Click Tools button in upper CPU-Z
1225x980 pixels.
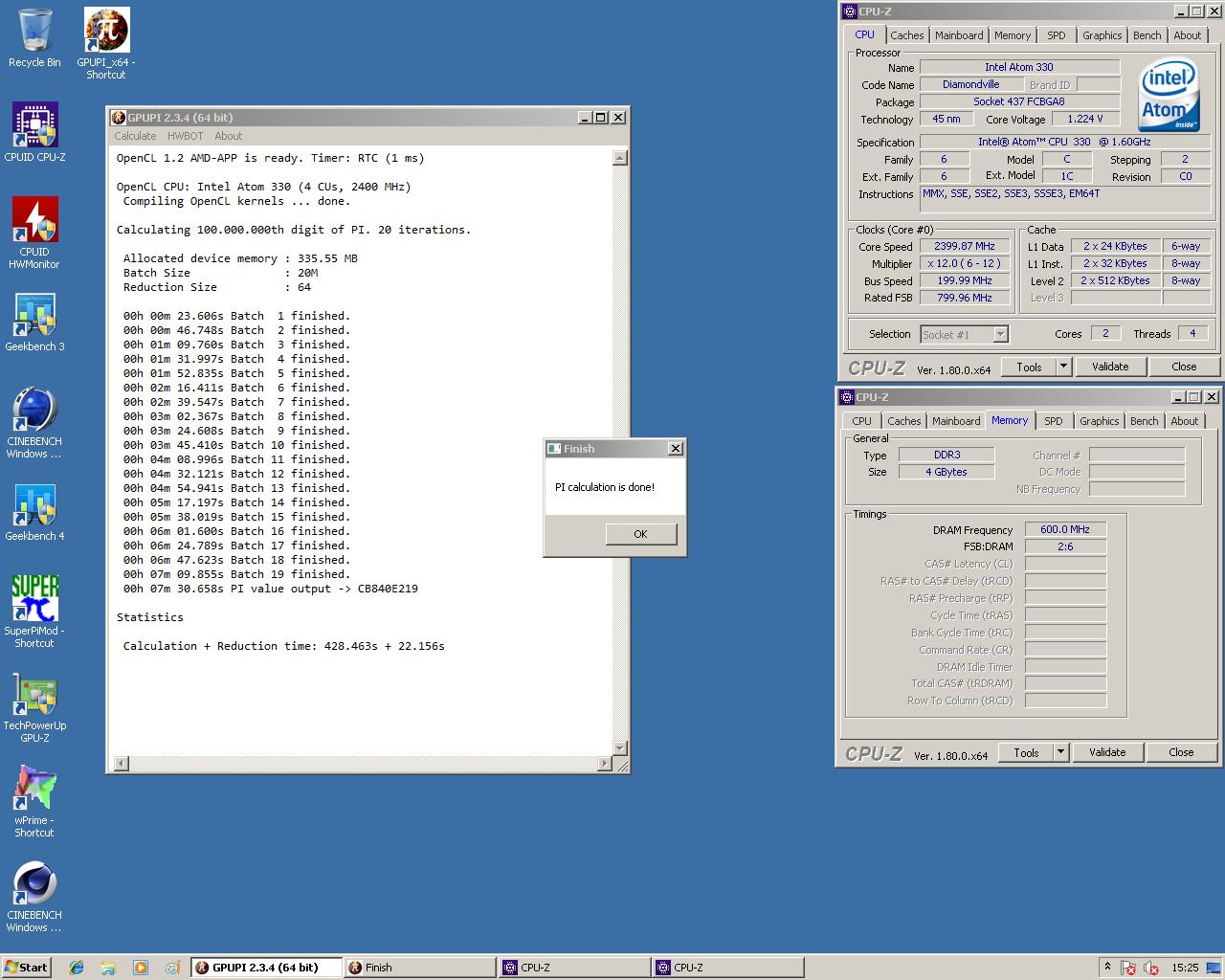click(1029, 367)
